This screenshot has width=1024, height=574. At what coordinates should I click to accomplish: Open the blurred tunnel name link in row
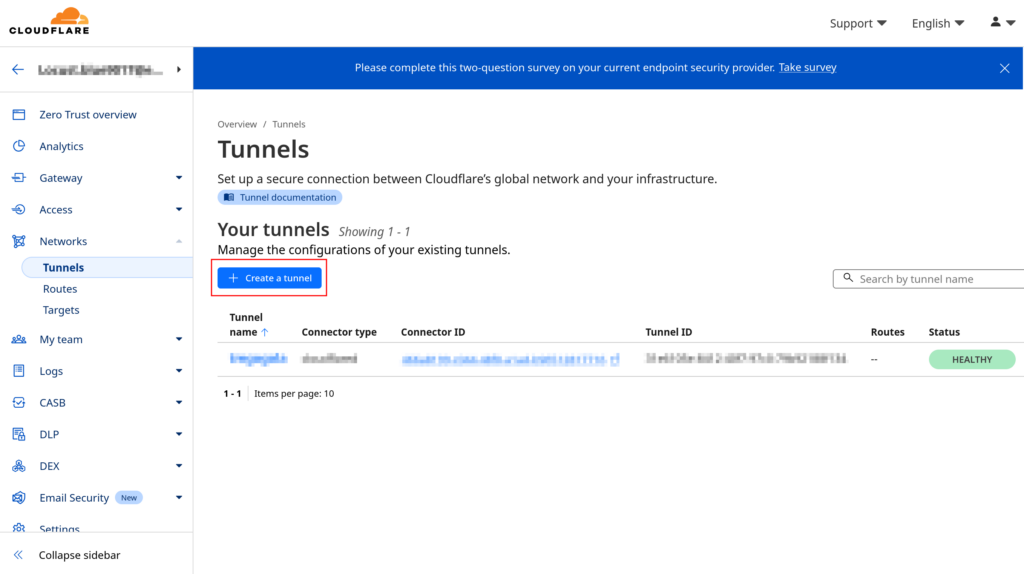click(258, 359)
